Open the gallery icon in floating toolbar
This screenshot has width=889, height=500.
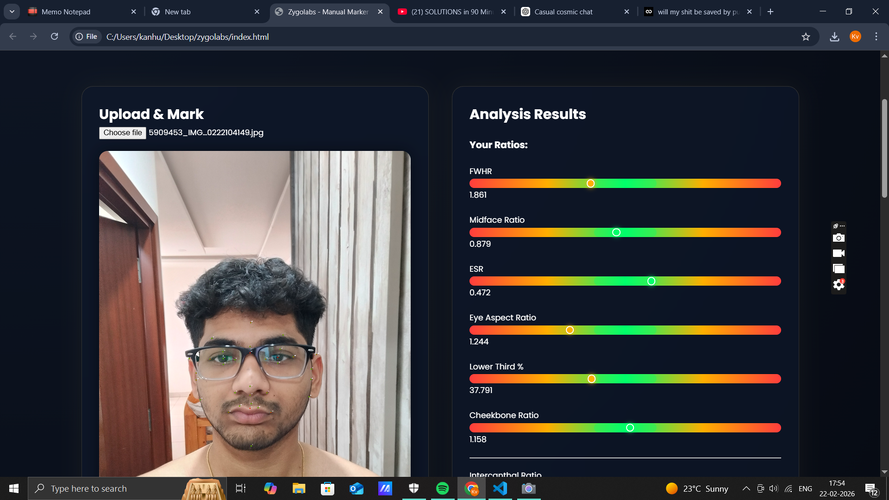pyautogui.click(x=838, y=268)
